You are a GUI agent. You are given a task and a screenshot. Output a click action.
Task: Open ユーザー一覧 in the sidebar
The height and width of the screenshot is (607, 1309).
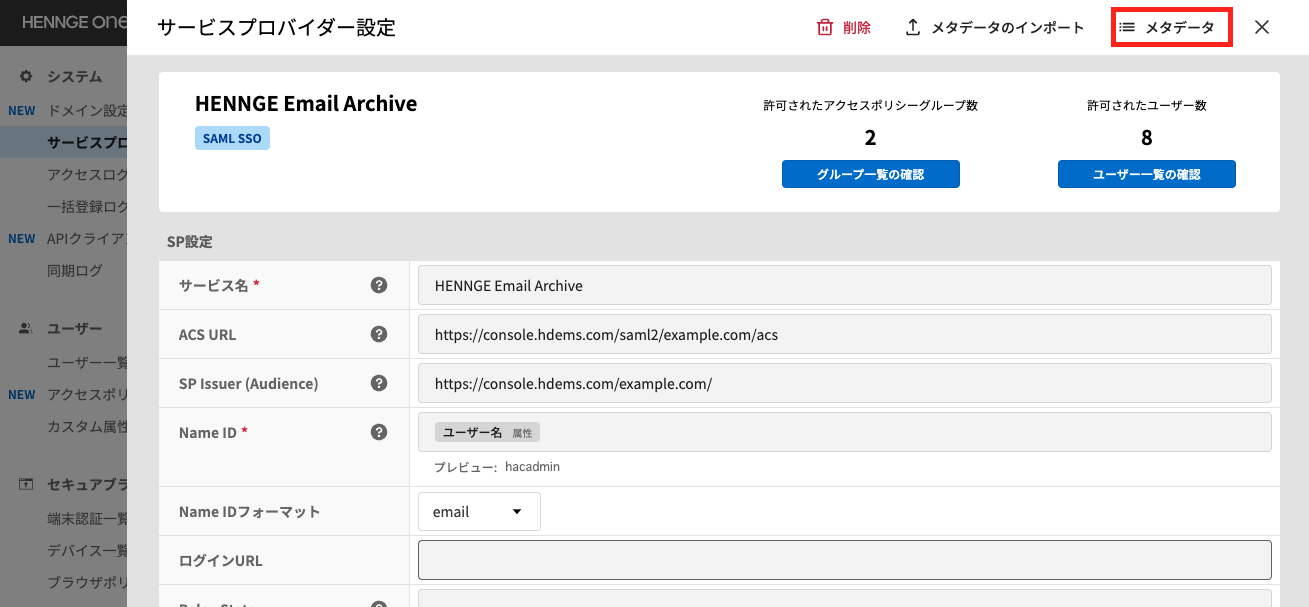87,362
